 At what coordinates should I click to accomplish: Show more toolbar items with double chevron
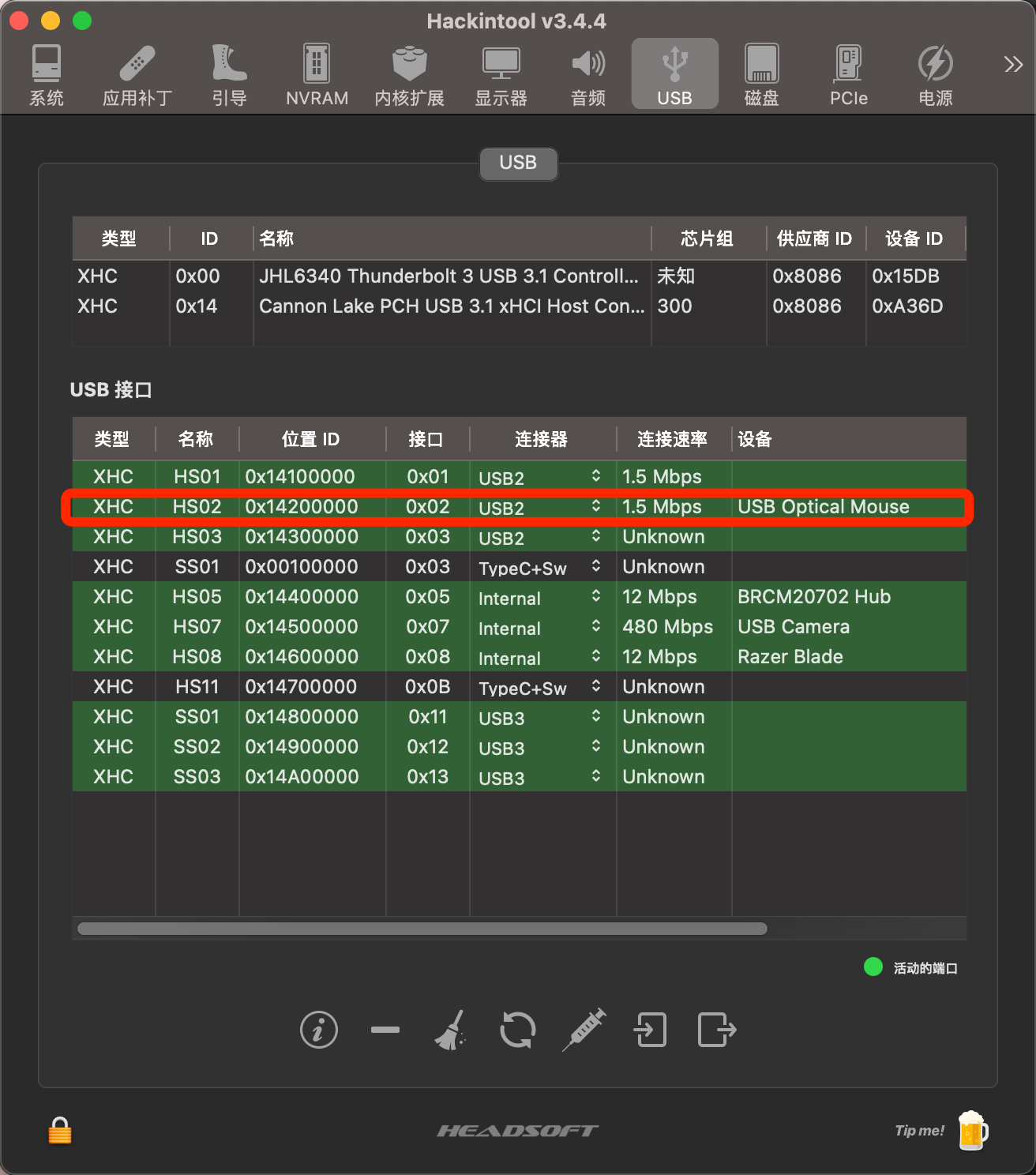(x=1013, y=64)
